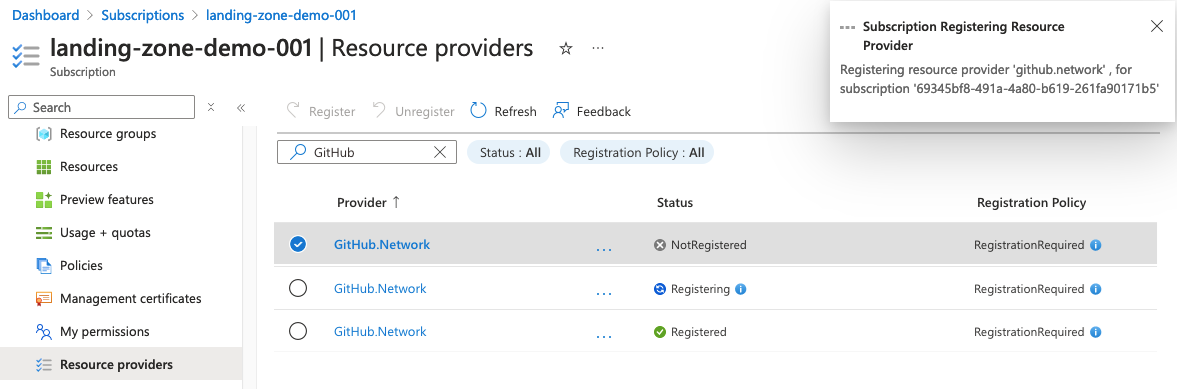1177x389 pixels.
Task: Favorite this page with the star icon
Action: (x=566, y=49)
